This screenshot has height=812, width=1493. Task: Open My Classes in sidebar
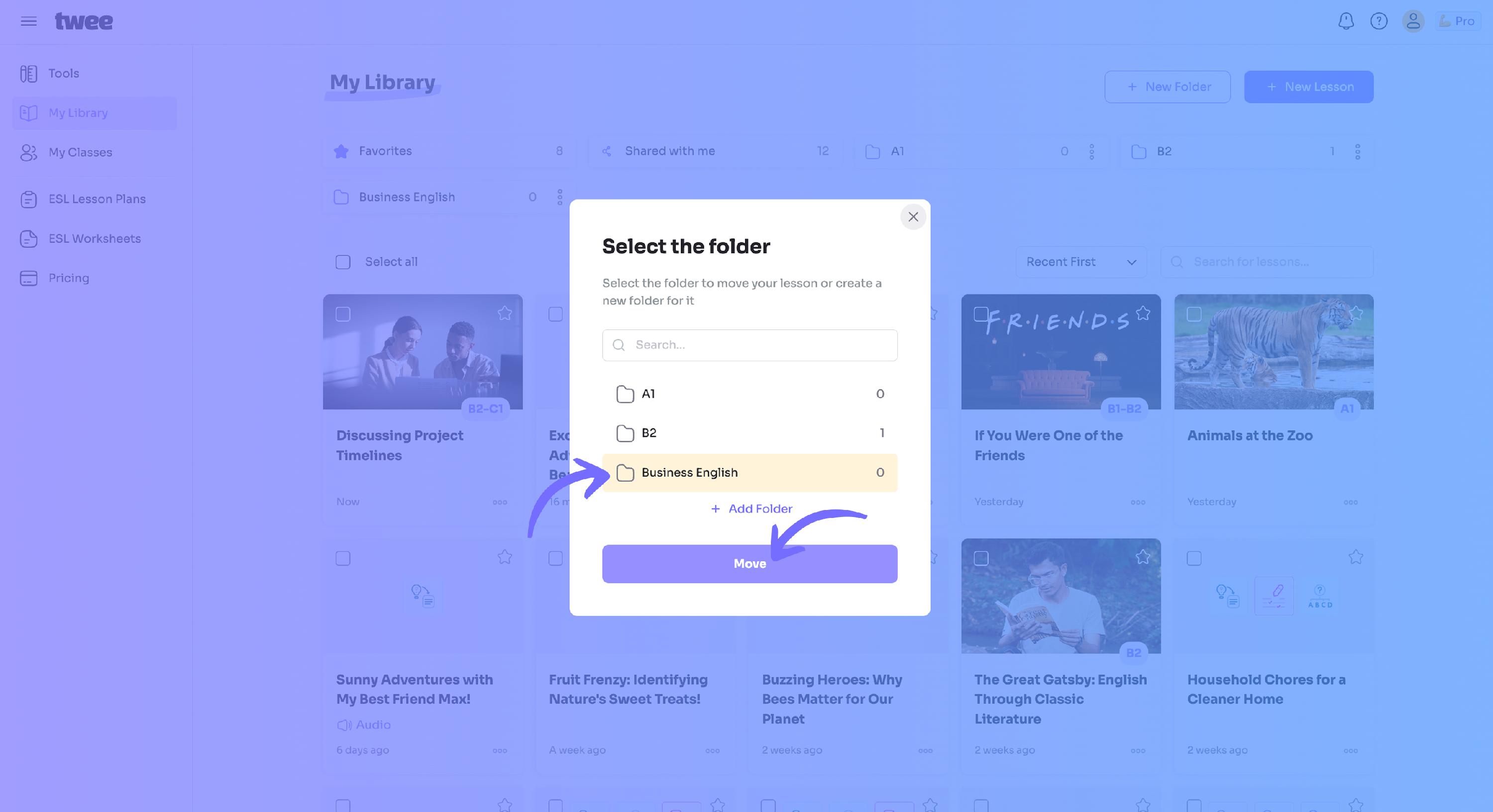[80, 152]
